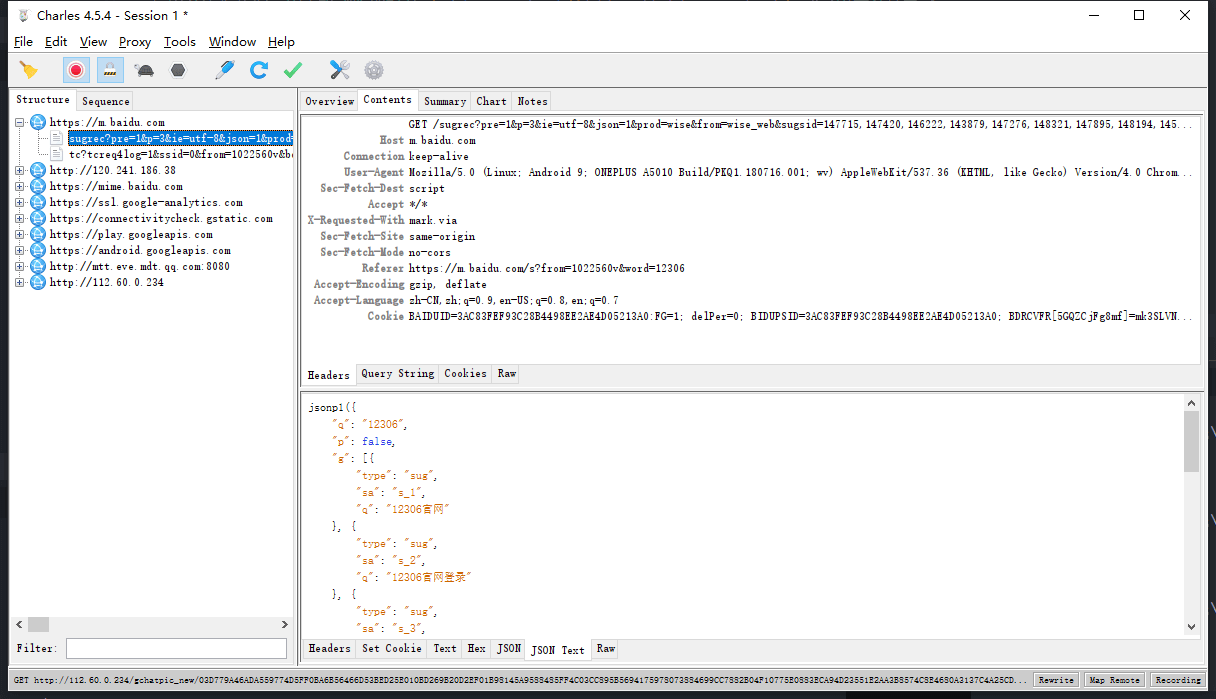Expand the http://112.60.0.234 node

(20, 282)
